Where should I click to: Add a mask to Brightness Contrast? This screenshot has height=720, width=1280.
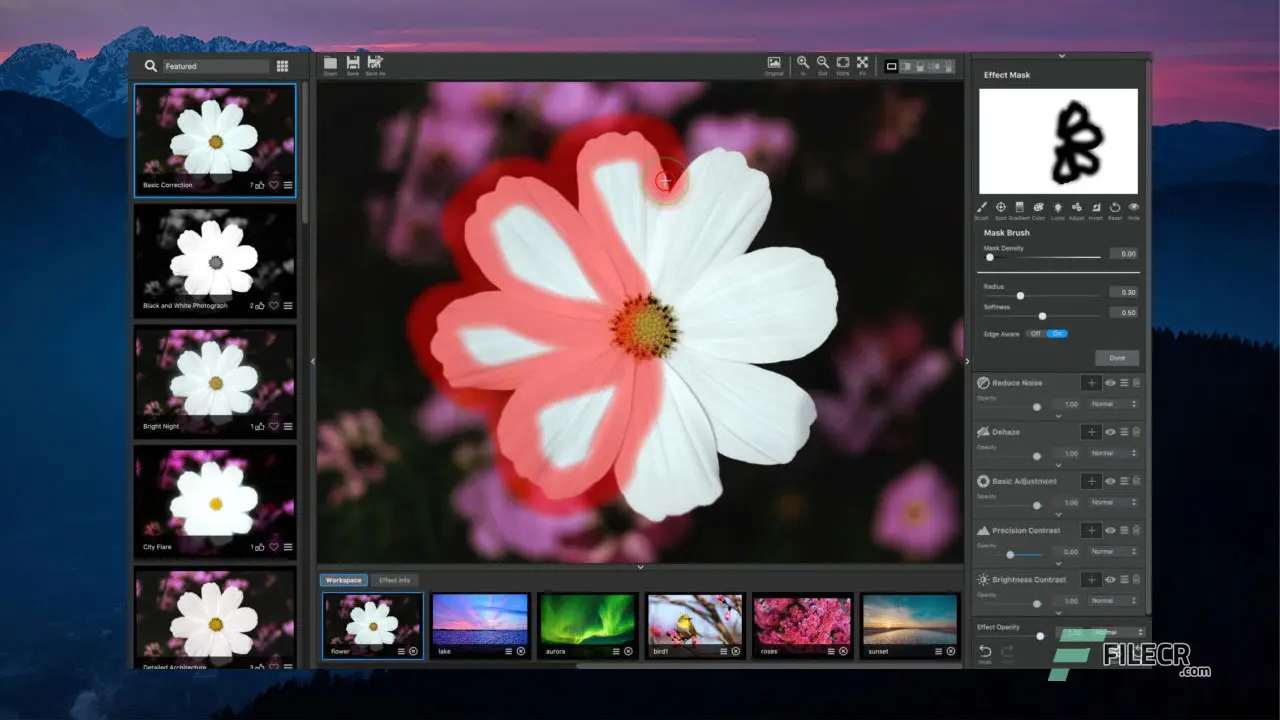click(1091, 579)
